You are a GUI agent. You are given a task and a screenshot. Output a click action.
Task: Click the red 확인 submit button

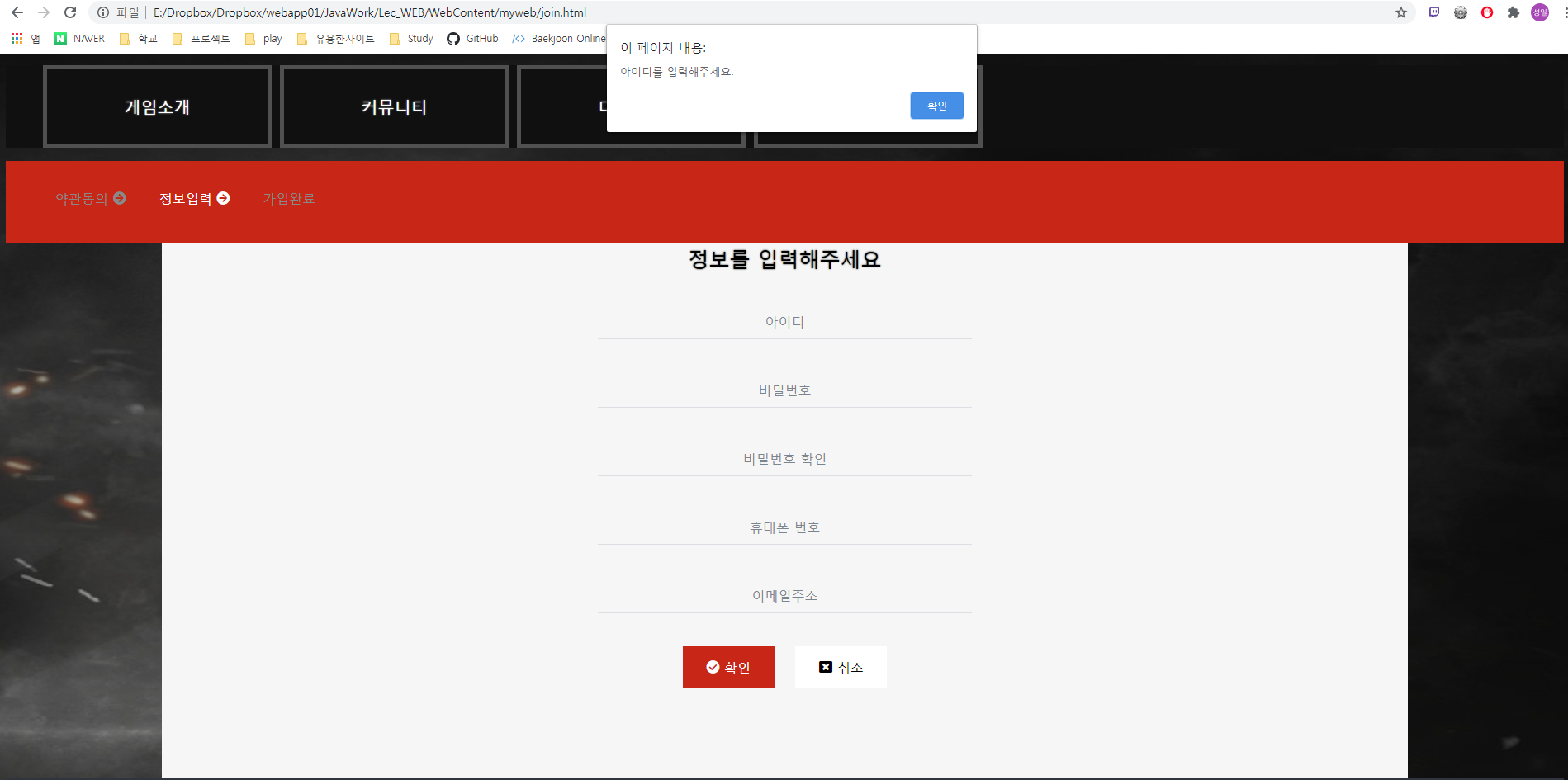[x=727, y=666]
